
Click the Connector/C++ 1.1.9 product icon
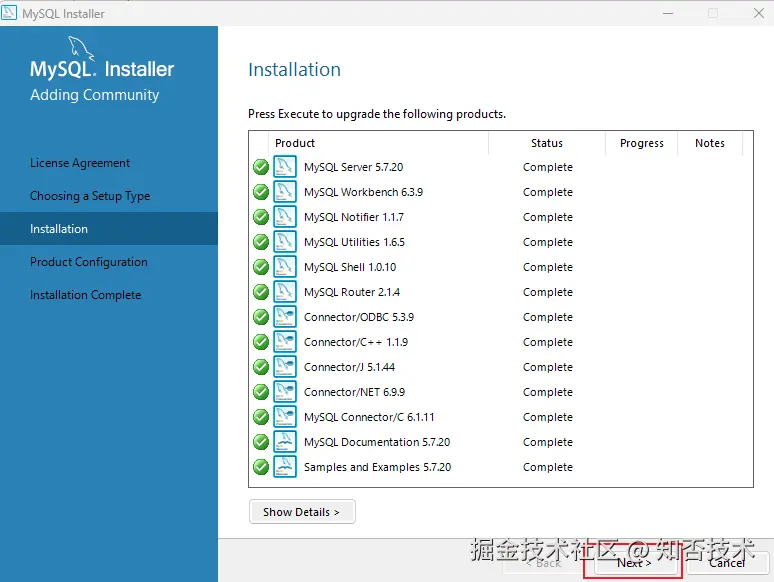[285, 342]
